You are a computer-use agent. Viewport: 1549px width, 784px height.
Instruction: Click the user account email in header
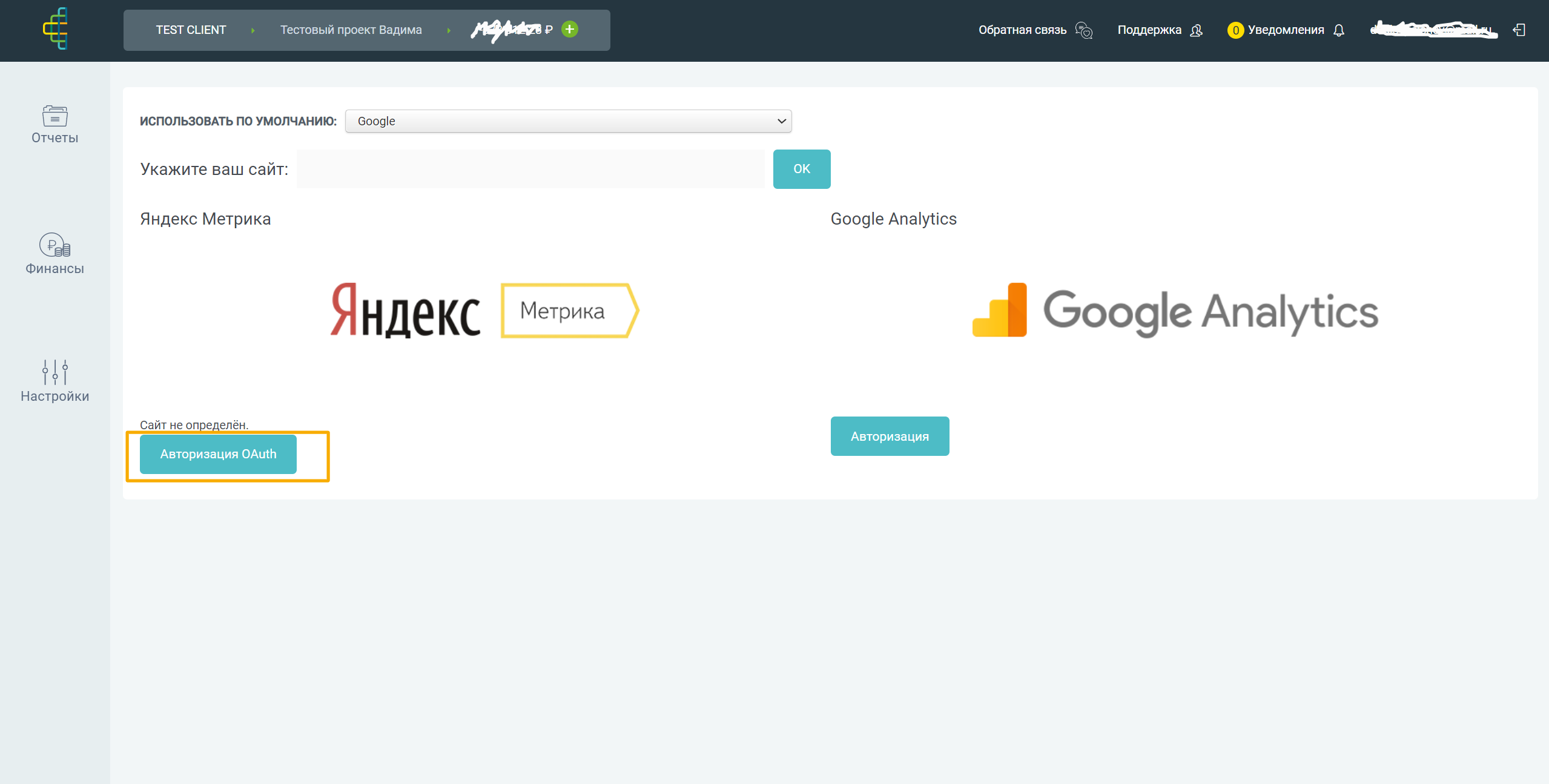coord(1433,29)
